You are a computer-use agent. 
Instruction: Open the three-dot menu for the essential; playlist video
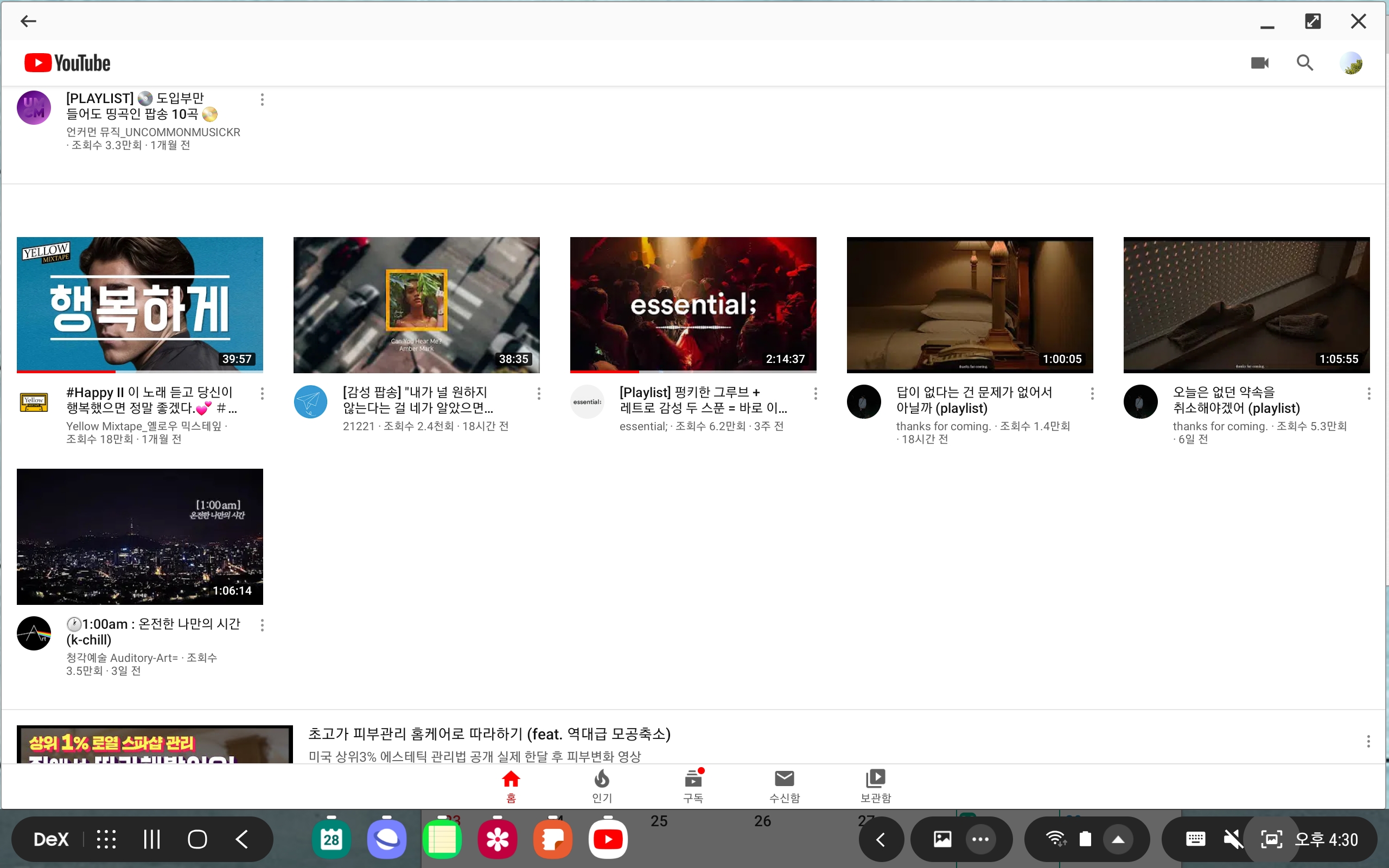[x=815, y=393]
